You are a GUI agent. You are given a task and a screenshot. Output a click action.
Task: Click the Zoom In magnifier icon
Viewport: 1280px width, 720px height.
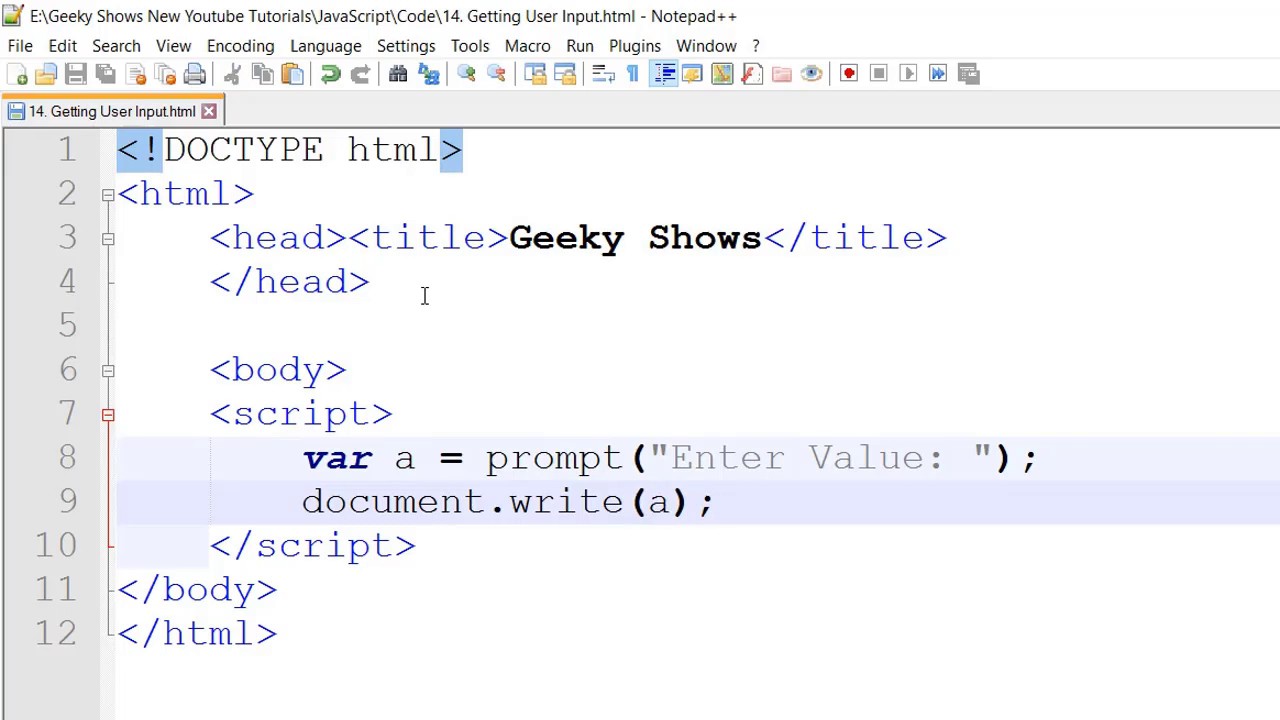(466, 74)
